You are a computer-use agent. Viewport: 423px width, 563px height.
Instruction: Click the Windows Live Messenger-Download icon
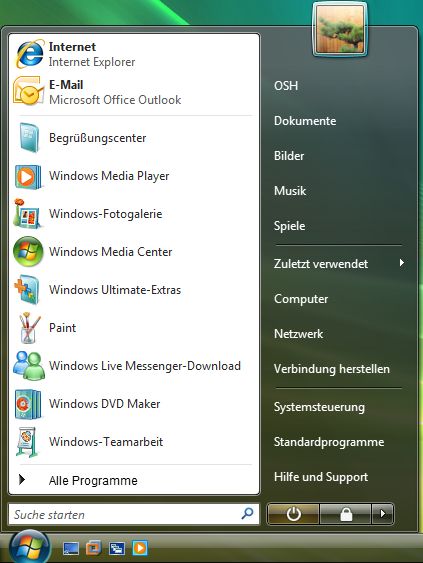[x=29, y=366]
